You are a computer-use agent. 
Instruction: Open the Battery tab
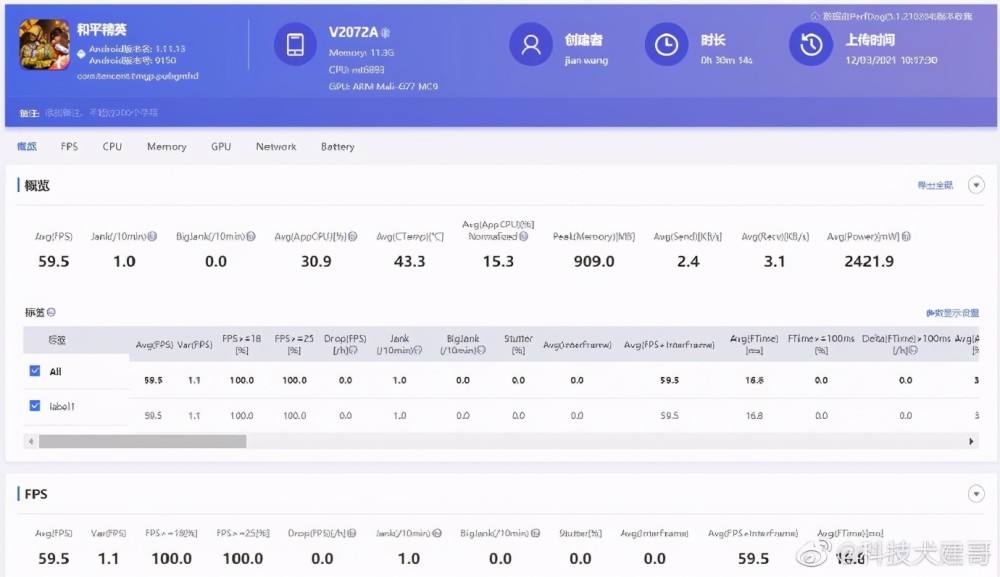337,147
